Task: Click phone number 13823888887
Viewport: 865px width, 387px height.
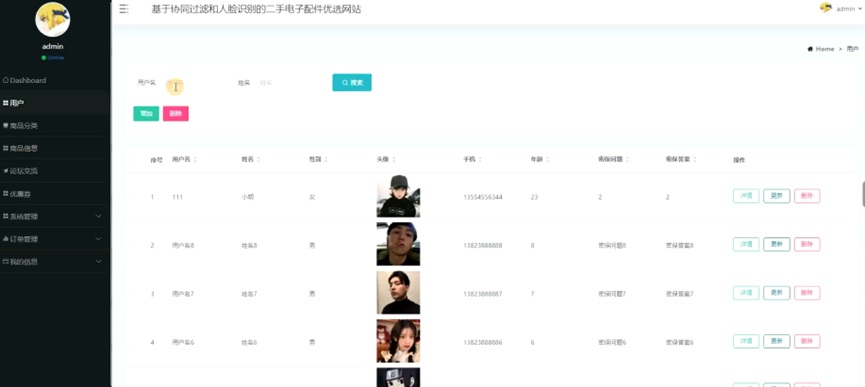Action: tap(483, 294)
